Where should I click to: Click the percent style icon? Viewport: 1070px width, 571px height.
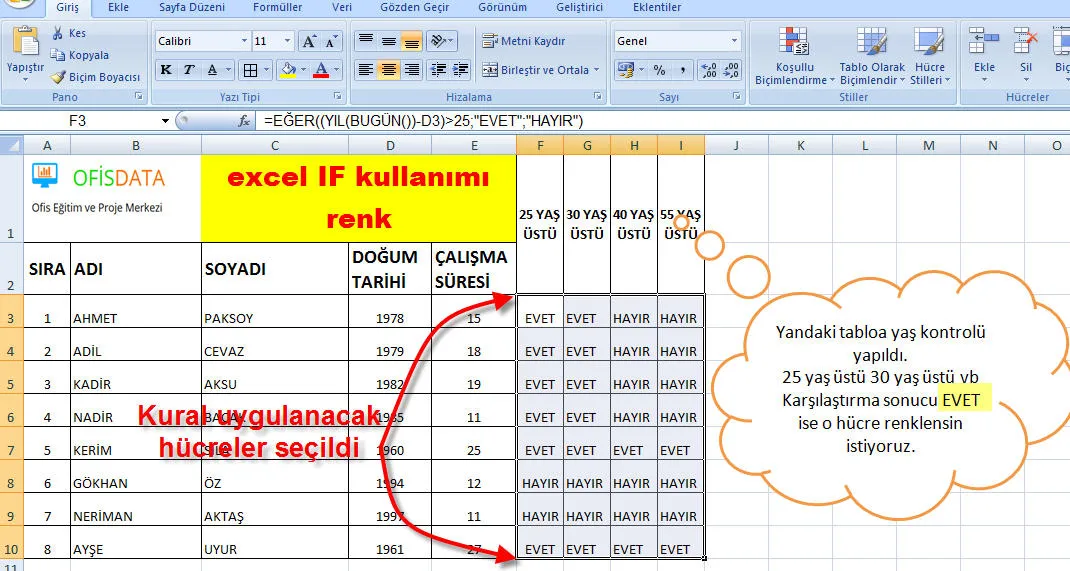(x=659, y=70)
